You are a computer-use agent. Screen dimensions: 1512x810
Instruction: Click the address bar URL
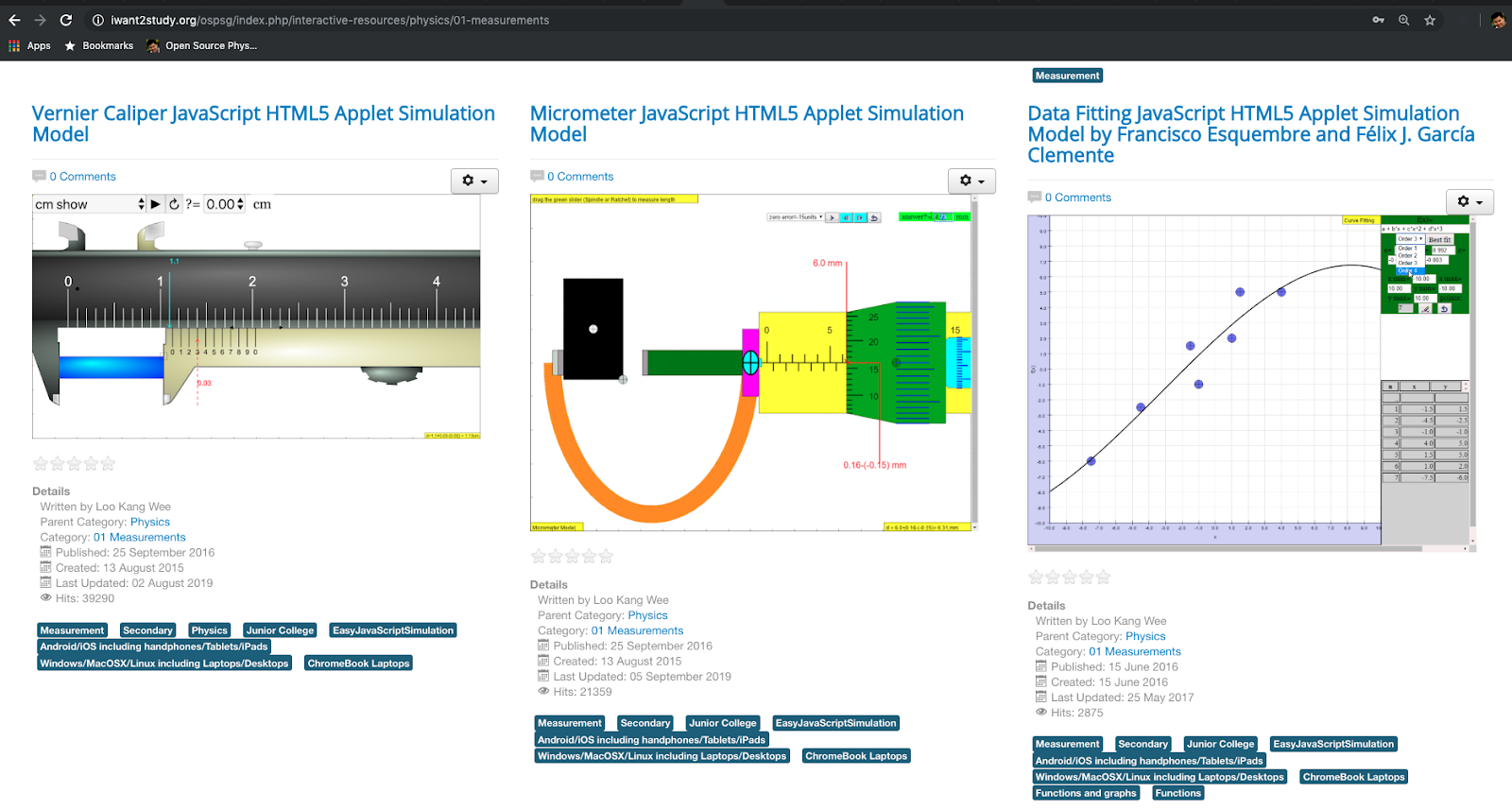[330, 20]
